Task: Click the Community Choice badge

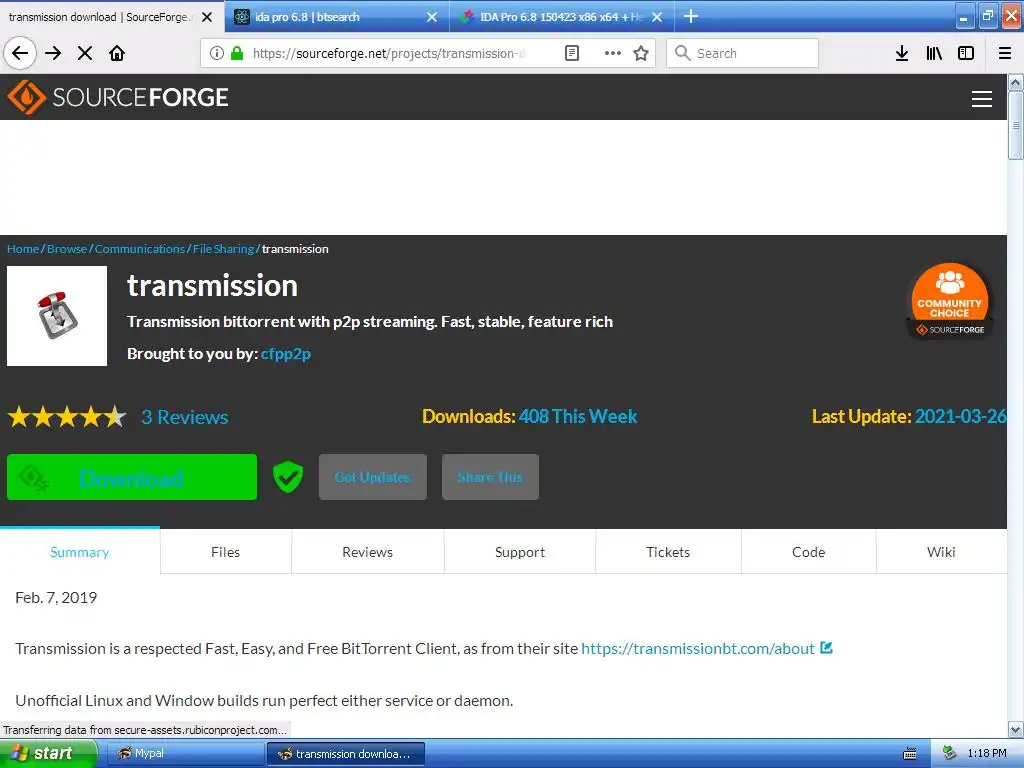Action: pyautogui.click(x=950, y=301)
